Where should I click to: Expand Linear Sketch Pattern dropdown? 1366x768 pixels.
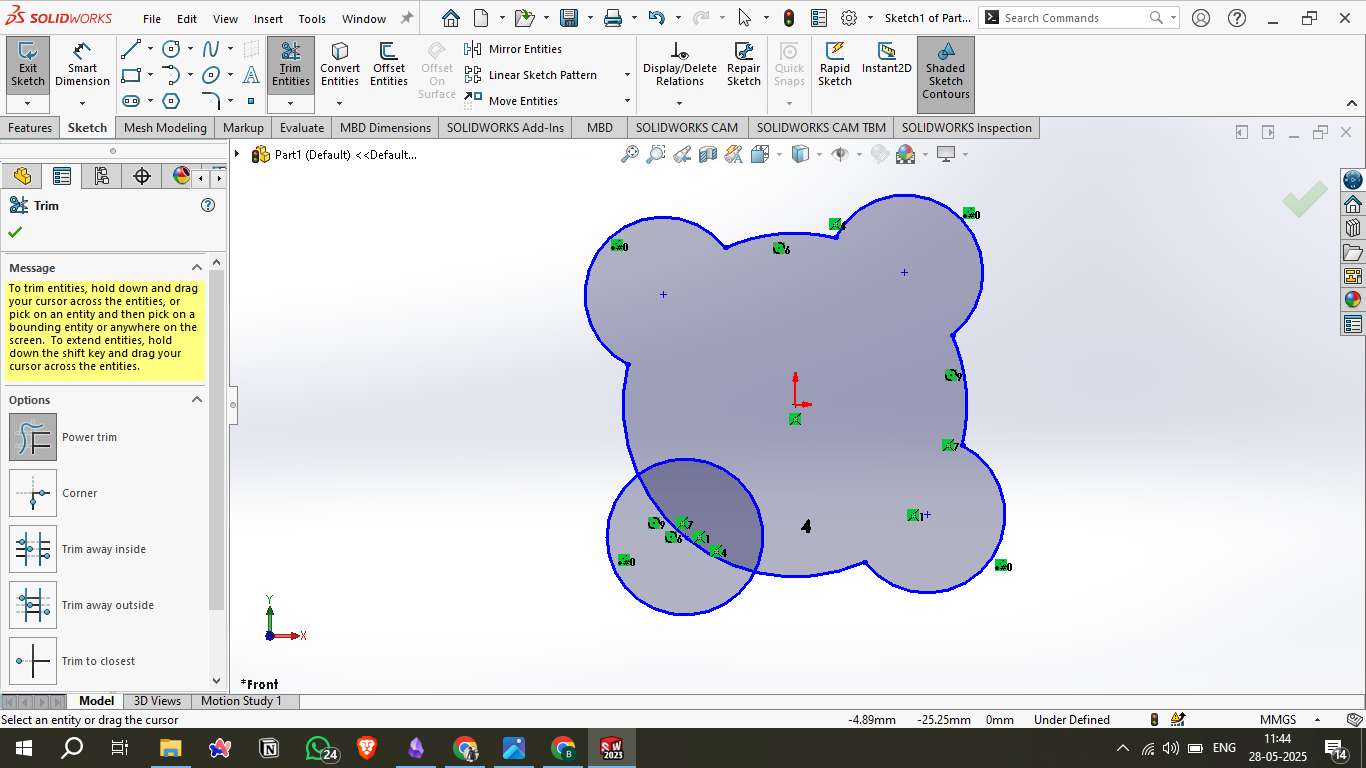pos(627,75)
